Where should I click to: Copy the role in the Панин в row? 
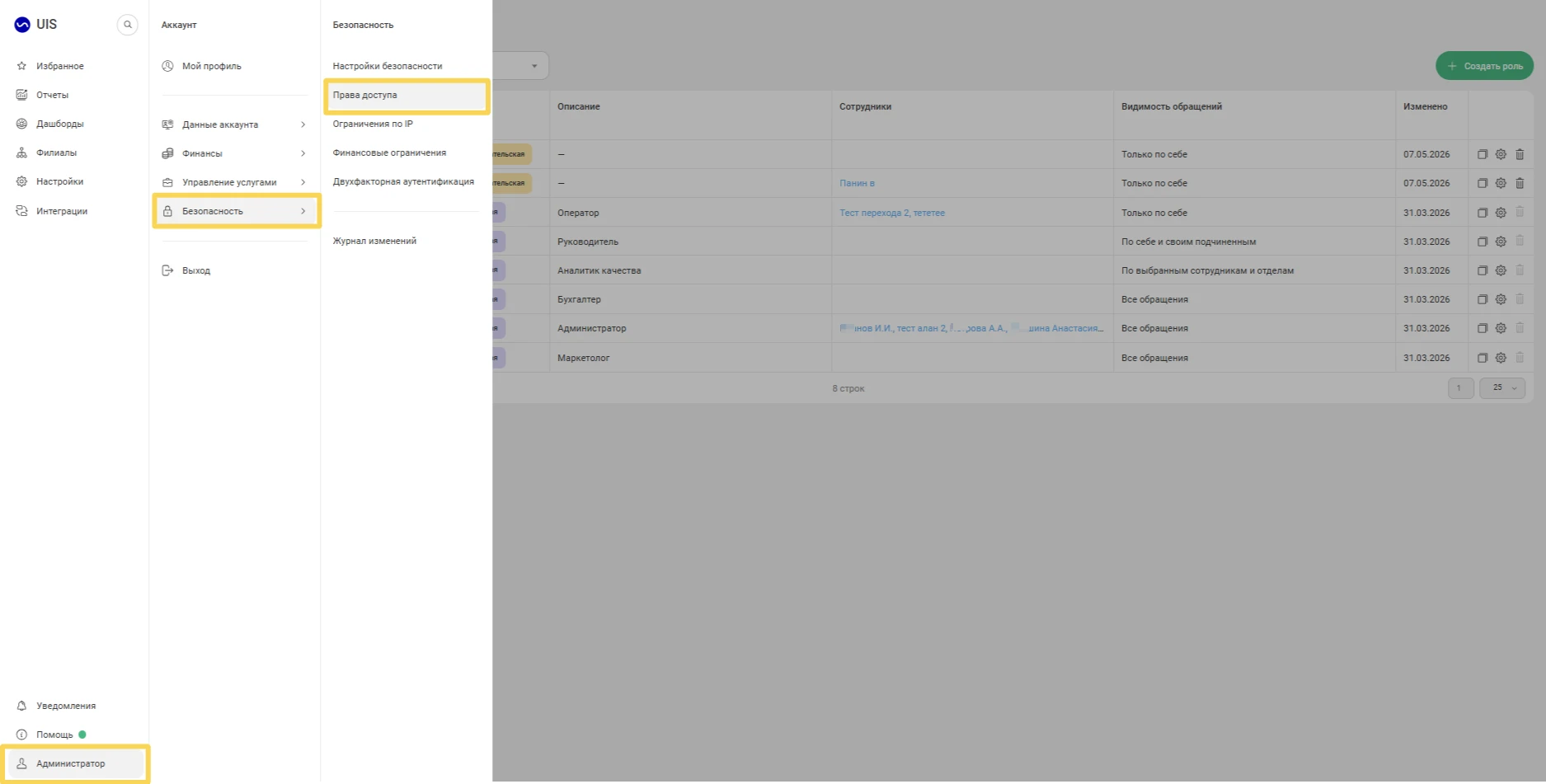pyautogui.click(x=1482, y=183)
